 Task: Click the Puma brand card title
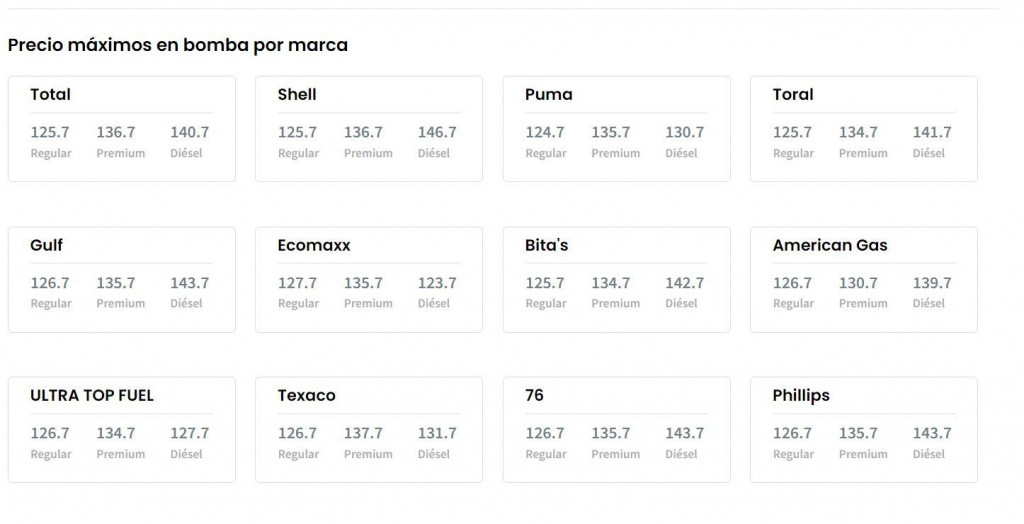(548, 95)
